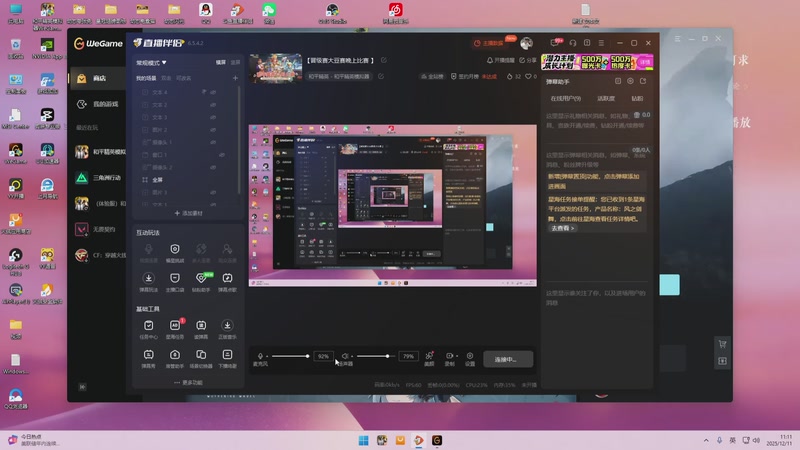Open 主播口袋 in the 互动玩法 grid
Image resolution: width=800 pixels, height=450 pixels.
pyautogui.click(x=175, y=282)
